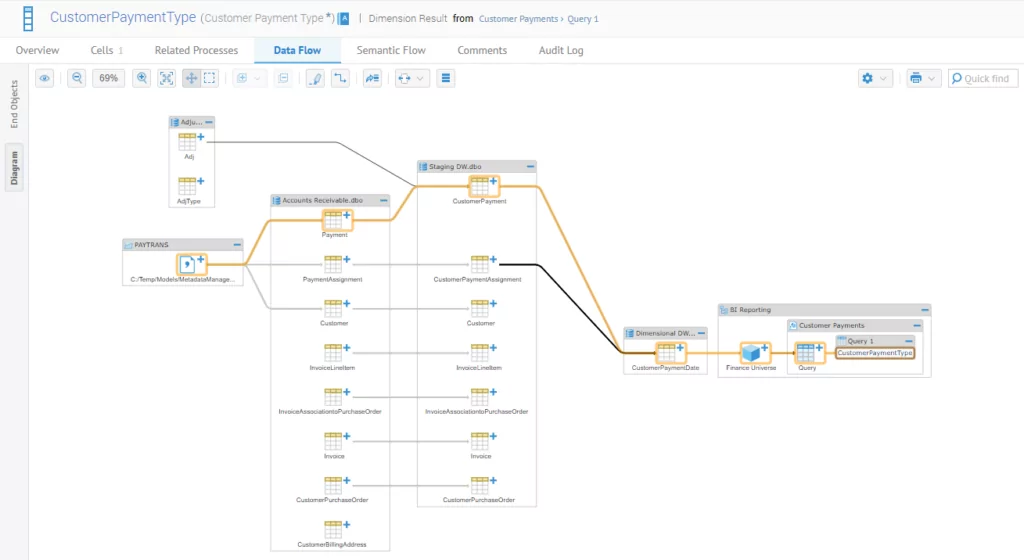Open the End Objects side panel
This screenshot has height=560, width=1024.
14,105
